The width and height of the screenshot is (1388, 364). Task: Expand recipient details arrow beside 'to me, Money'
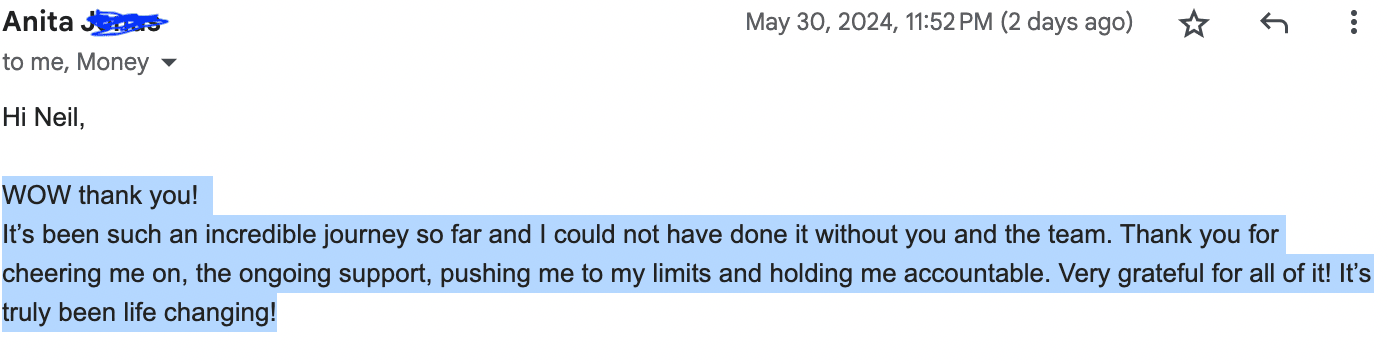pyautogui.click(x=168, y=63)
